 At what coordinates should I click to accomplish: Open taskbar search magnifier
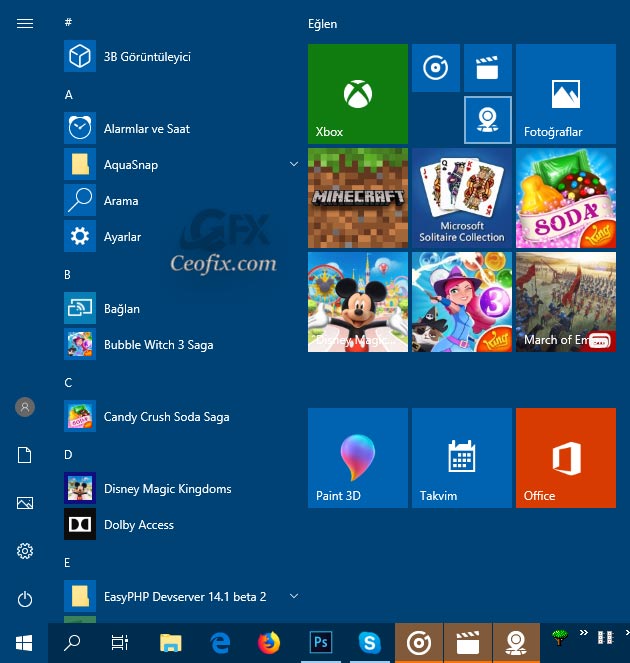point(72,643)
